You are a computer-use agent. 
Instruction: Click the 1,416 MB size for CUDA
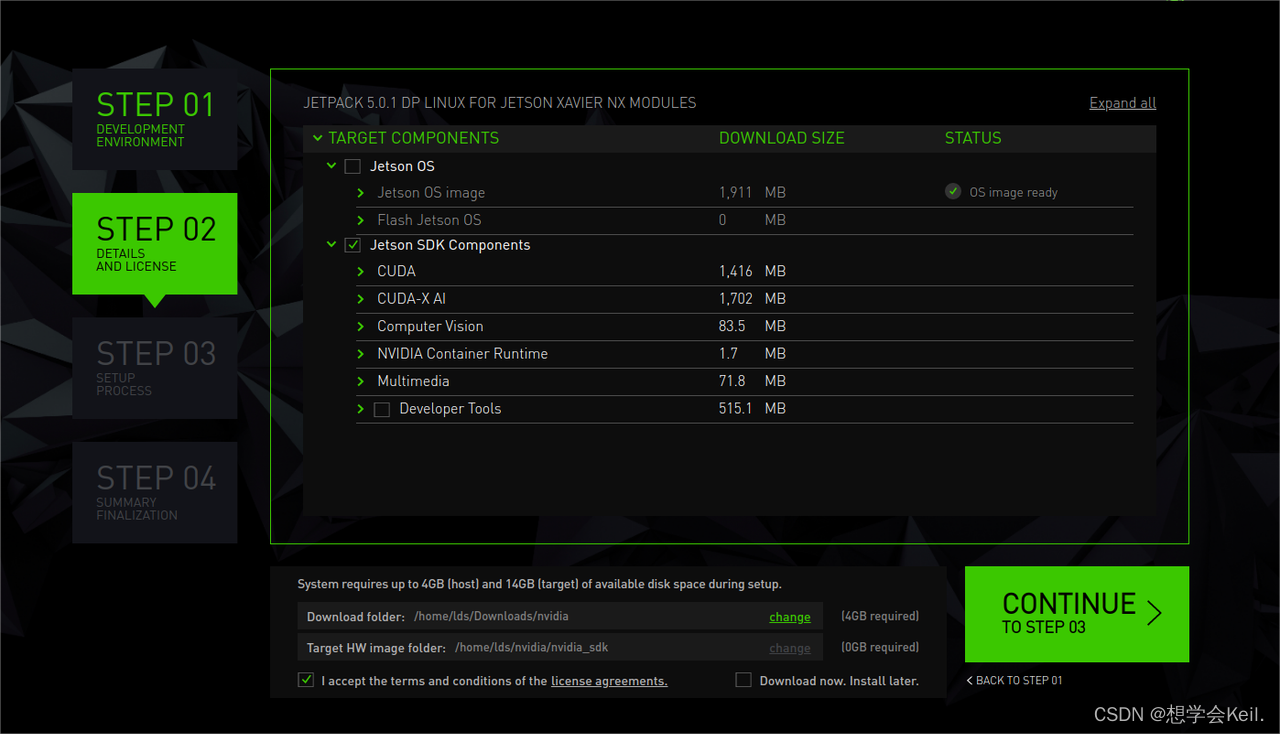[752, 271]
